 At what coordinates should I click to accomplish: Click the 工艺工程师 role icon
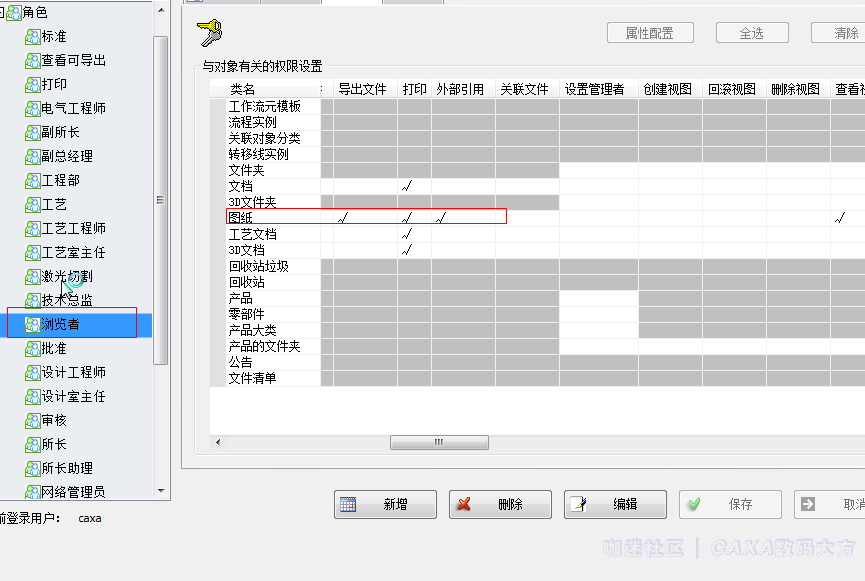33,228
